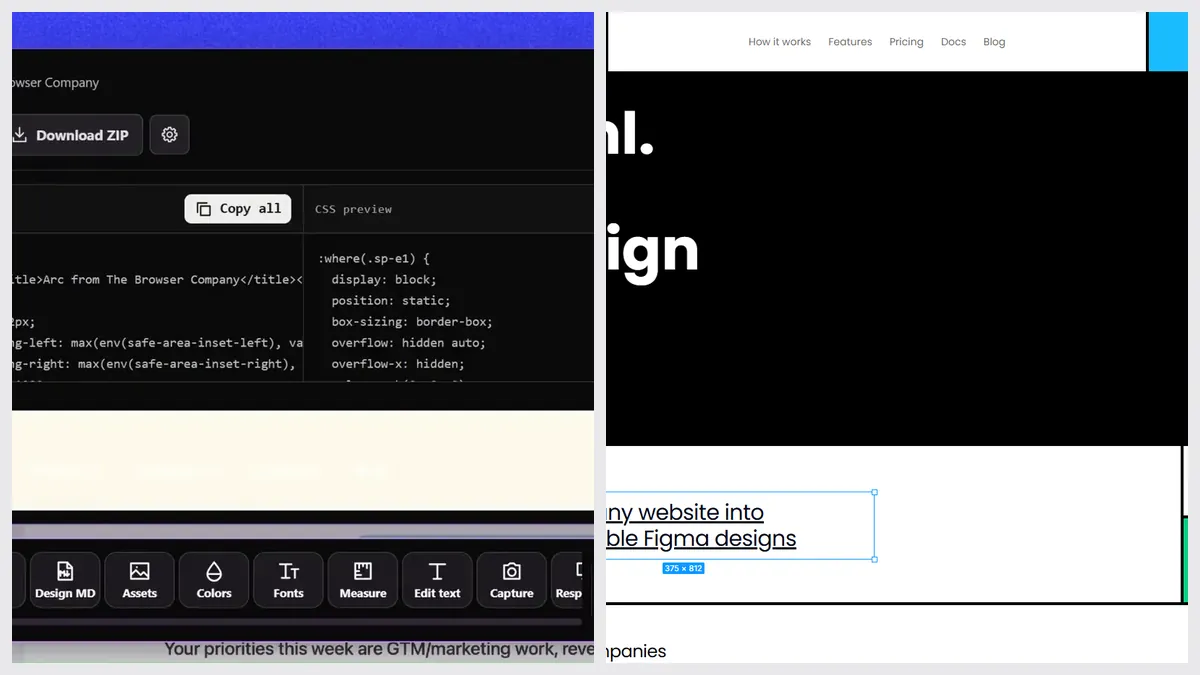Image resolution: width=1200 pixels, height=675 pixels.
Task: Click the 'owser Company' heading text
Action: click(x=56, y=83)
